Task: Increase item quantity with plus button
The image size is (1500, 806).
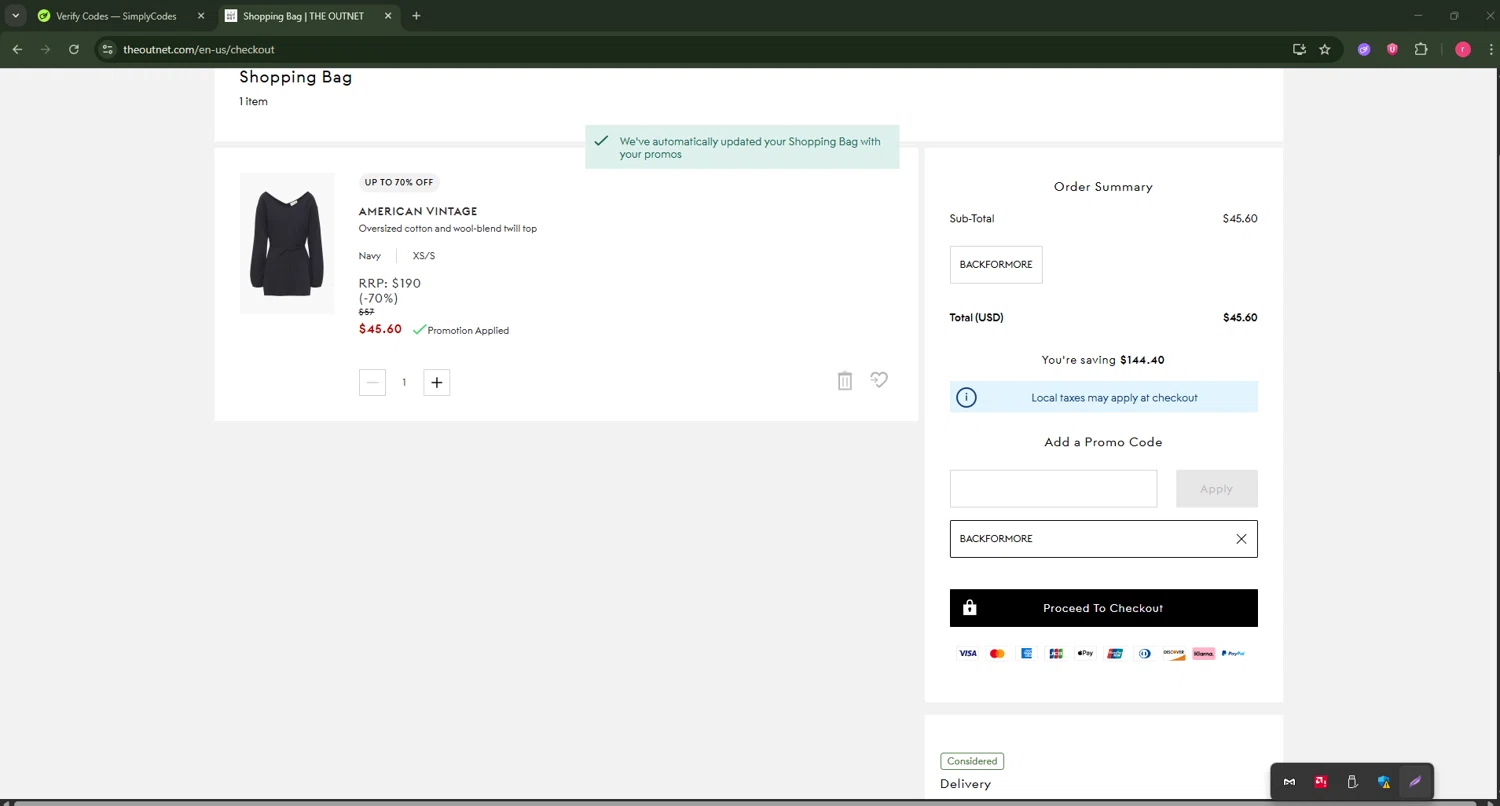Action: (437, 382)
